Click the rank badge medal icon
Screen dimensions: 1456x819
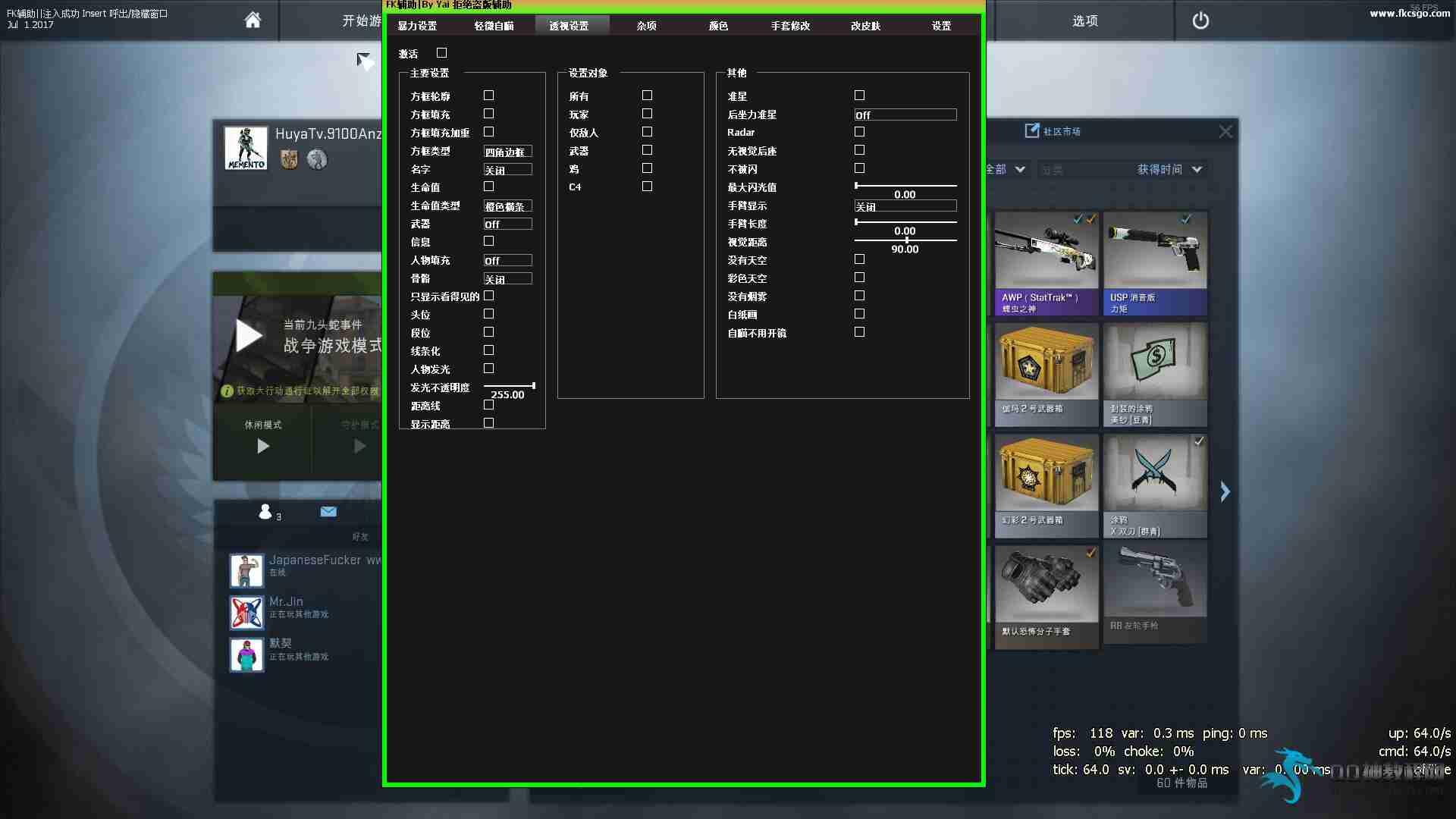point(289,159)
